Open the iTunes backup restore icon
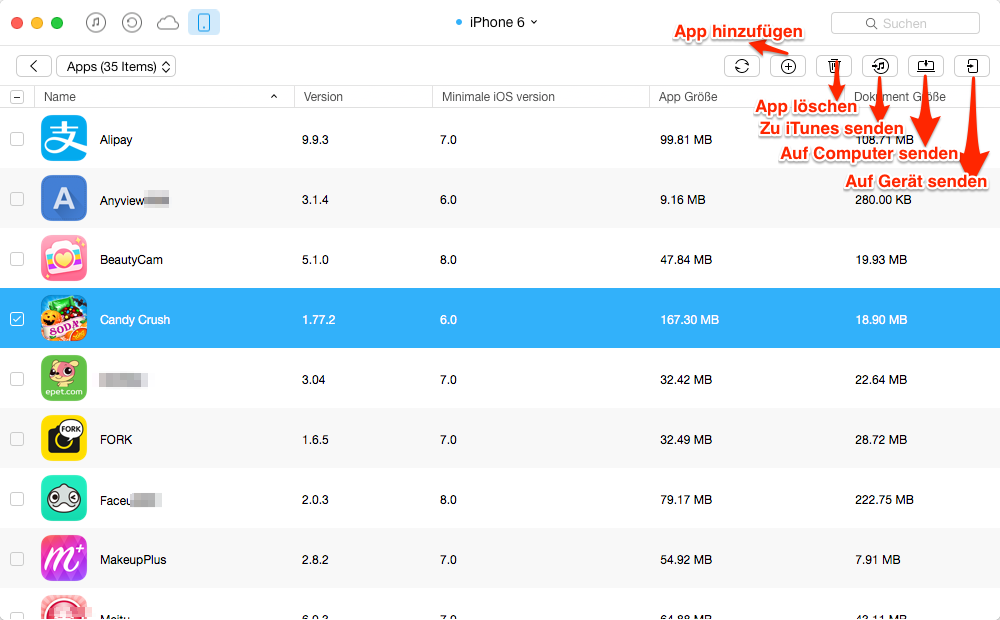 pyautogui.click(x=131, y=23)
